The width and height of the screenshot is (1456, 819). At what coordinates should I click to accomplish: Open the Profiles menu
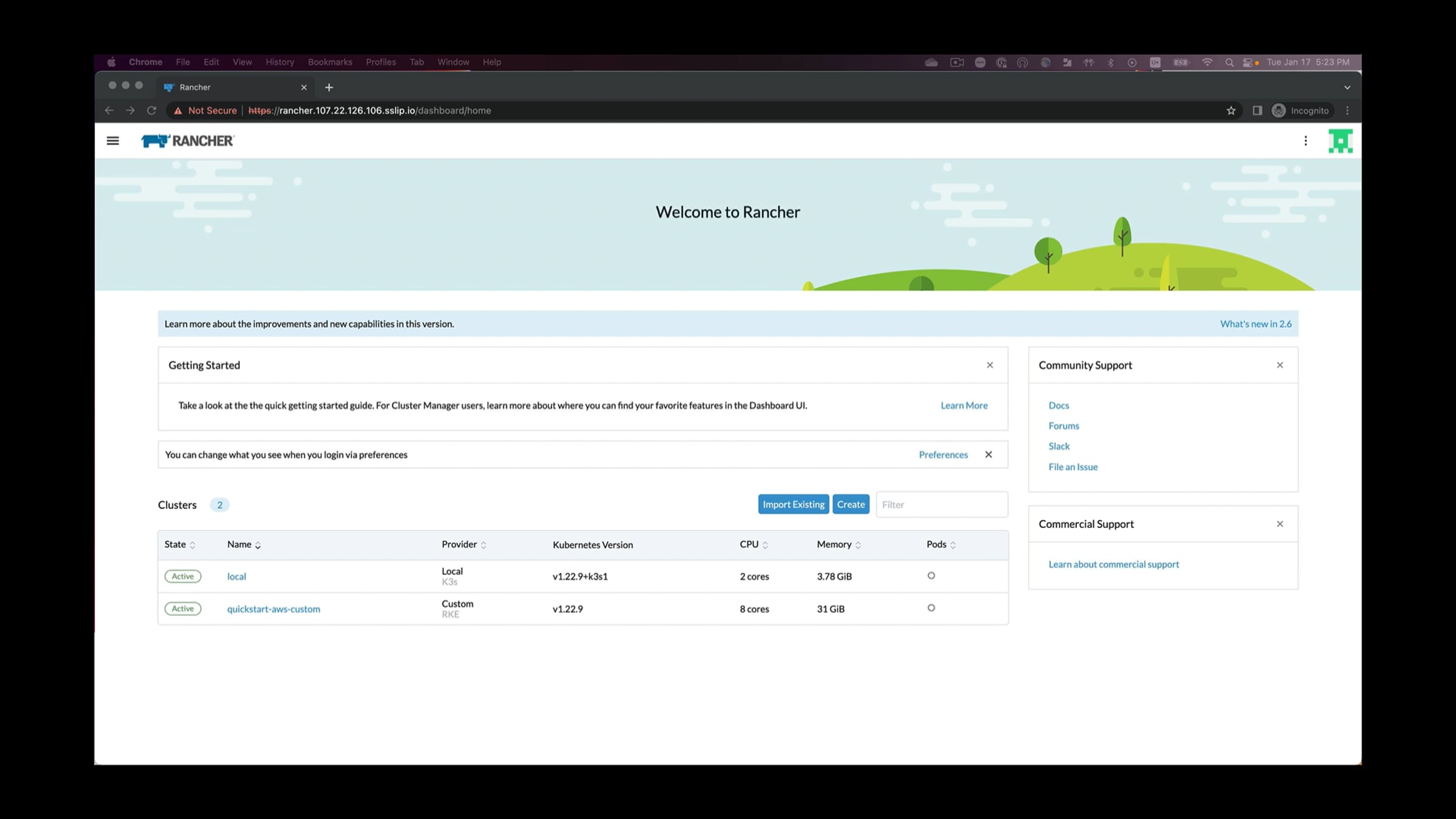tap(381, 62)
